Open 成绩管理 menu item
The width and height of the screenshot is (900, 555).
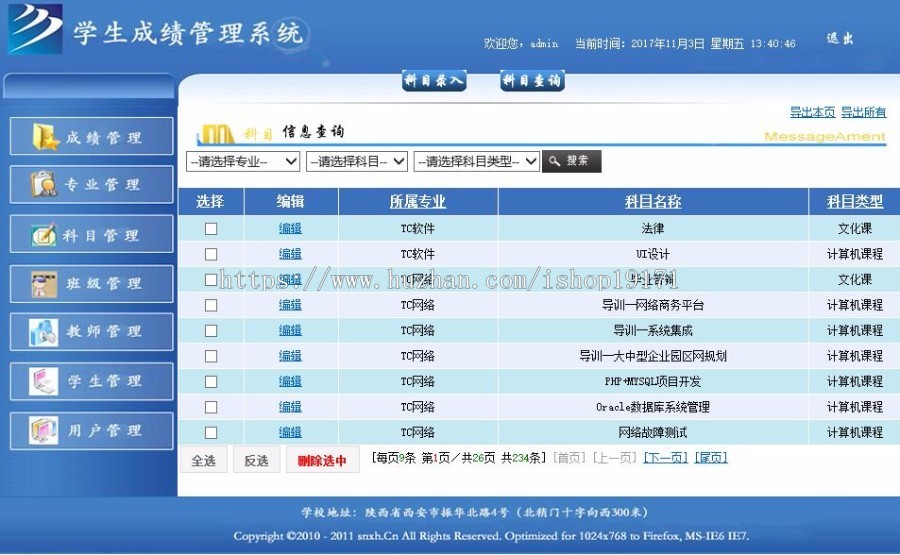point(91,137)
